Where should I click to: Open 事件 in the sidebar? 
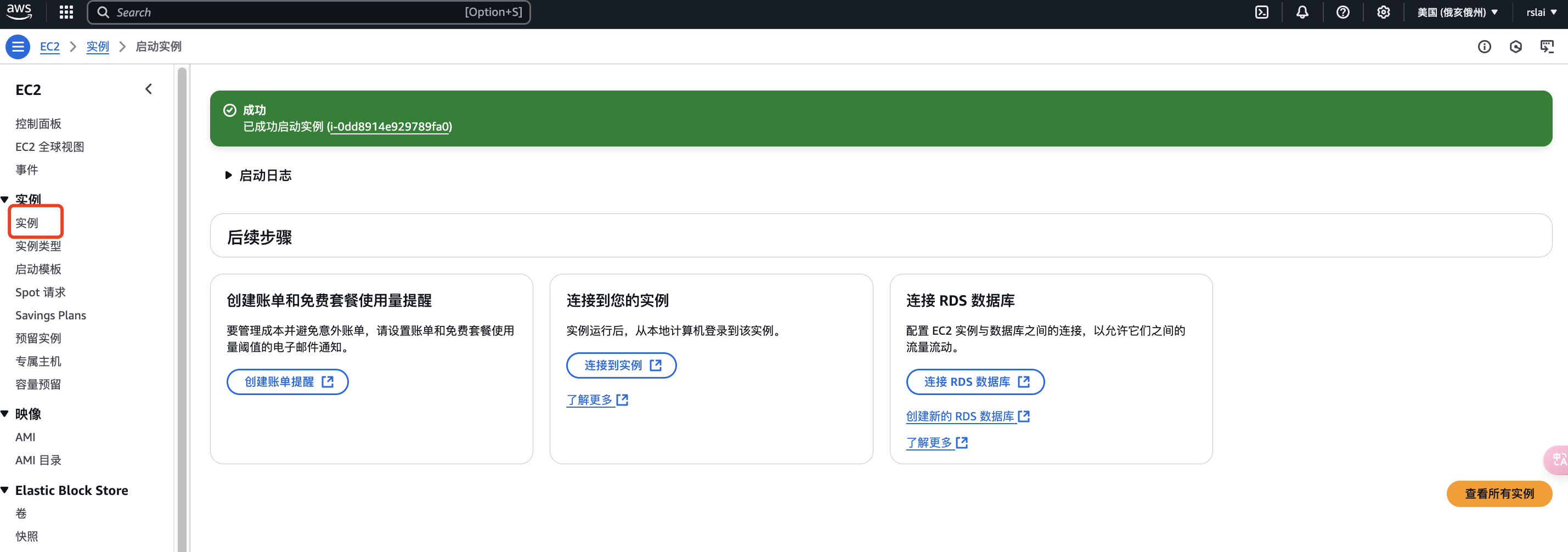[x=27, y=170]
